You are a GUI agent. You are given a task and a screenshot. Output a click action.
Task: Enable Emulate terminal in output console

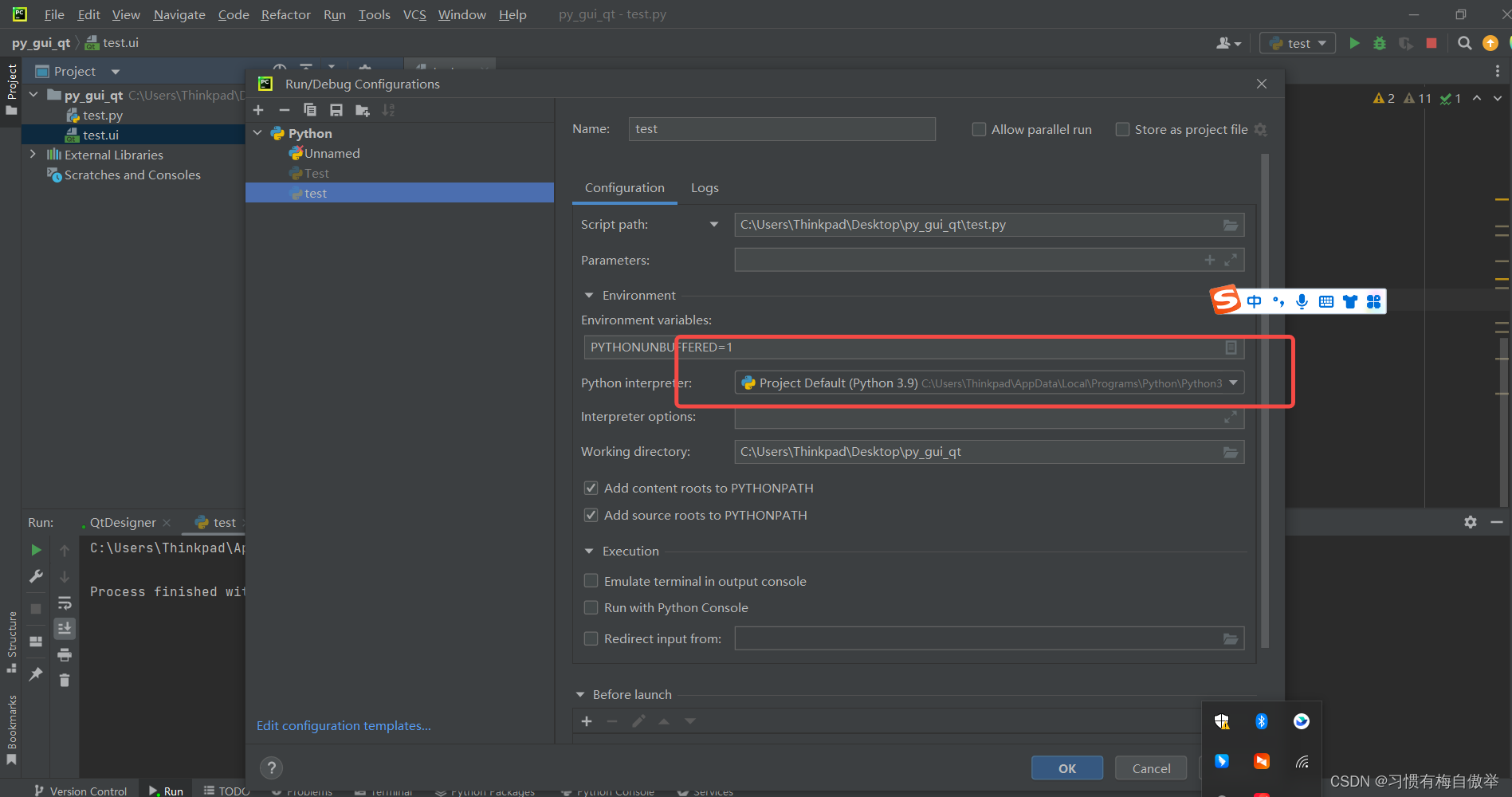pos(591,580)
